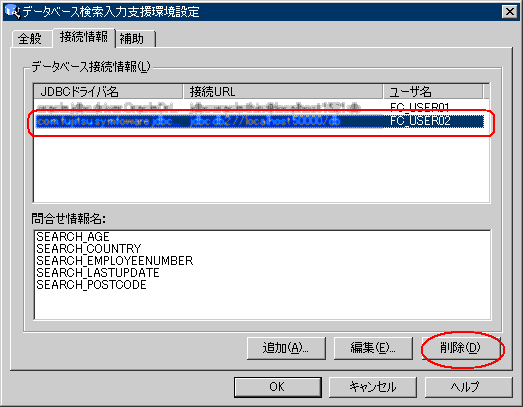
Task: Open help with the ヘルプ button
Action: (468, 387)
